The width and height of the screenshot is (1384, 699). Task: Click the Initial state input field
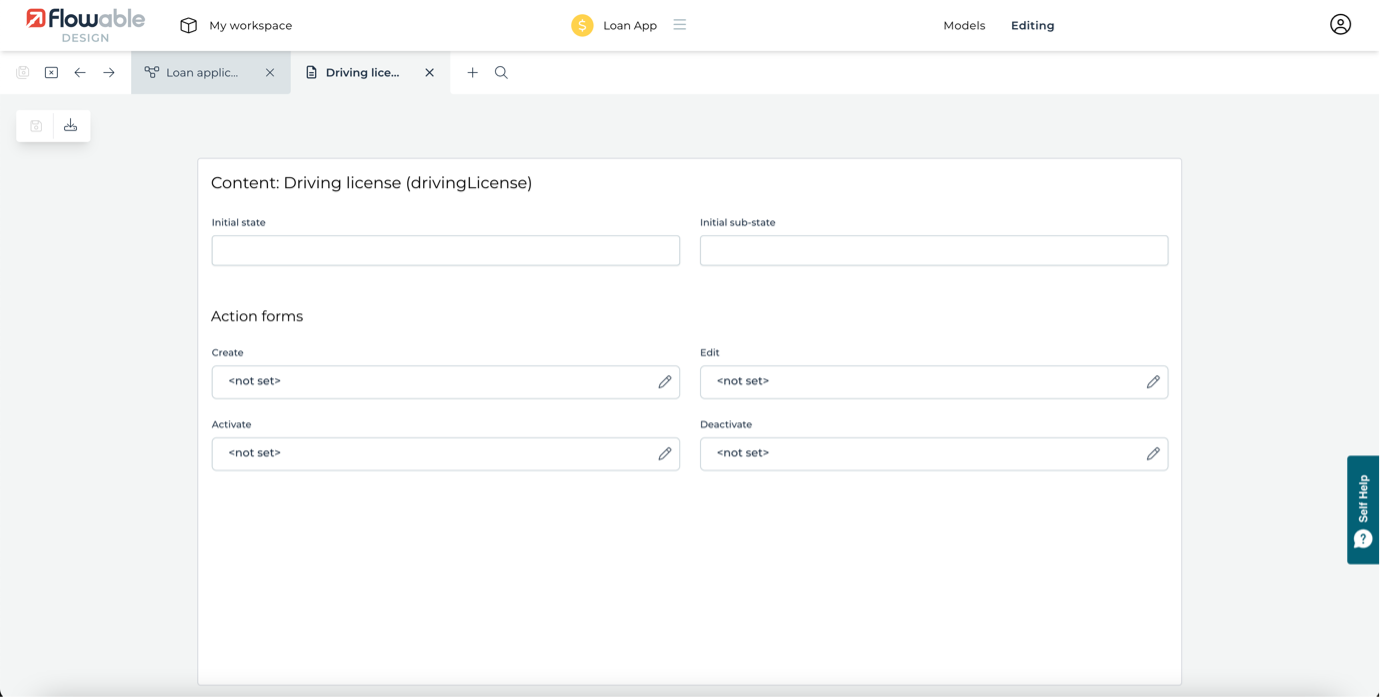point(445,251)
